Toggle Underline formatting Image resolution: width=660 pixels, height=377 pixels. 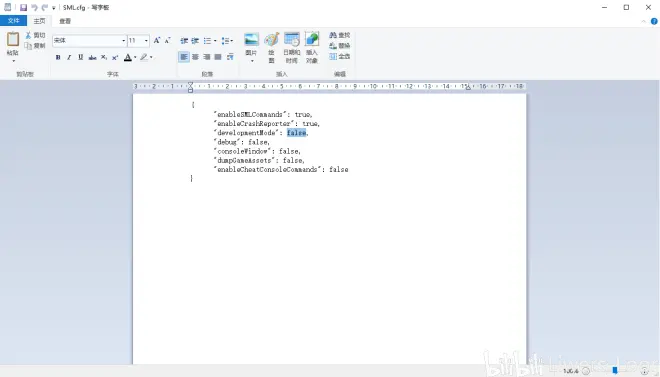[80, 57]
